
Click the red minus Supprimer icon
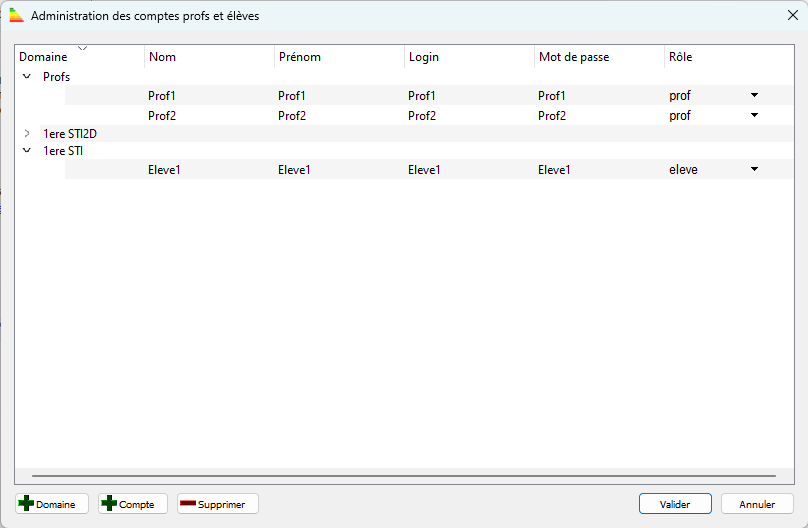point(187,504)
